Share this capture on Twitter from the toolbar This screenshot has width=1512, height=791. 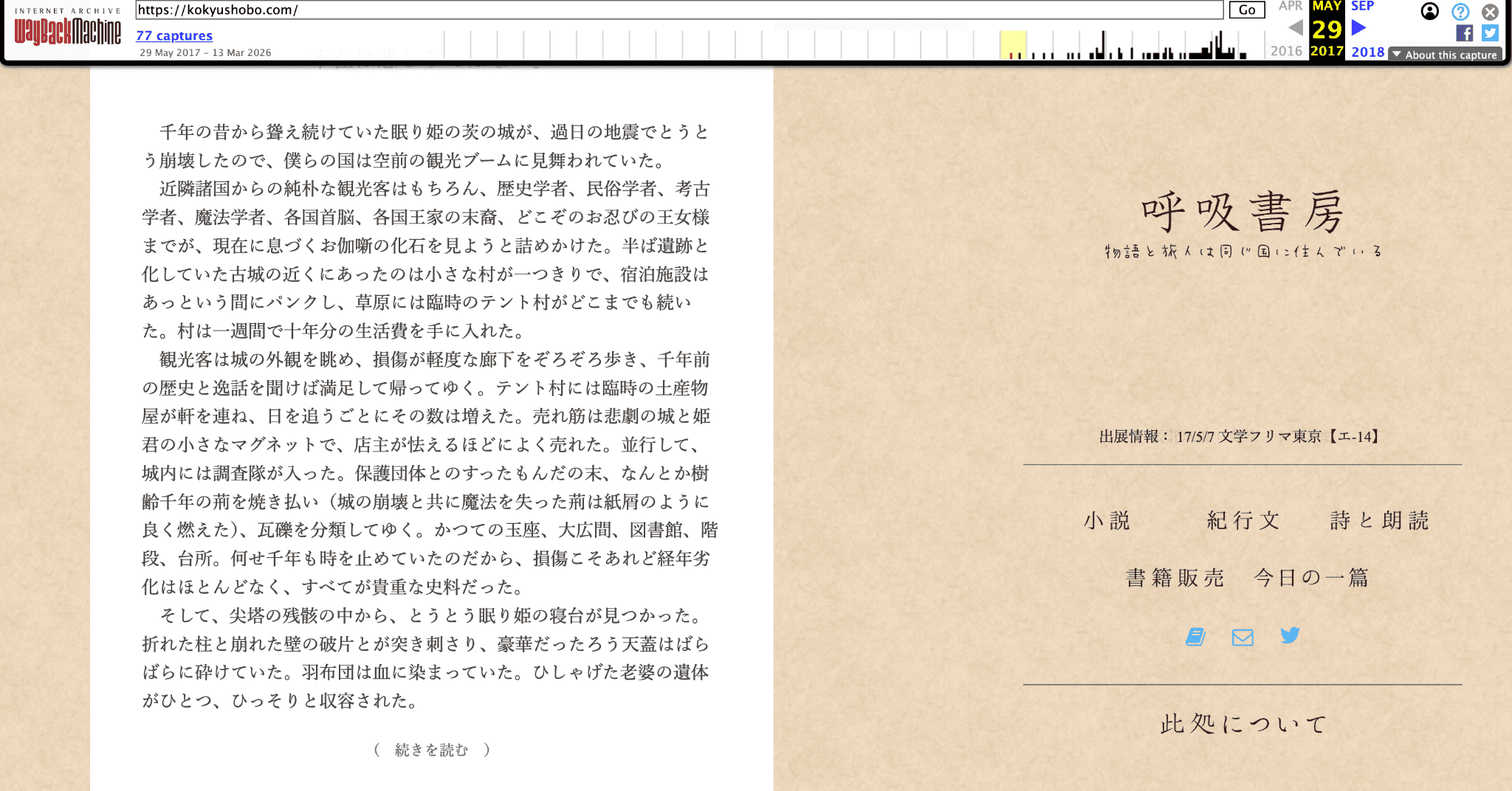tap(1490, 33)
